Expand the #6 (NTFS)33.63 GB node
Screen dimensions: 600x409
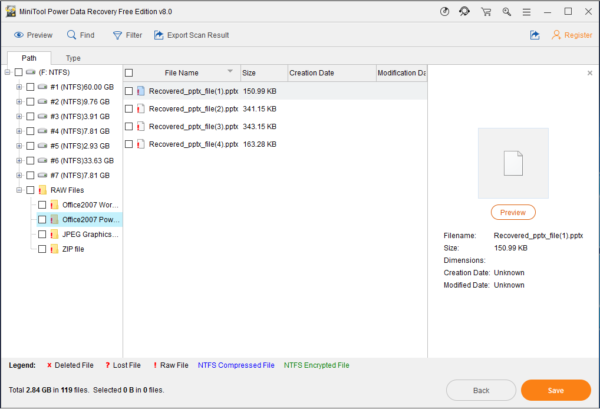click(19, 160)
